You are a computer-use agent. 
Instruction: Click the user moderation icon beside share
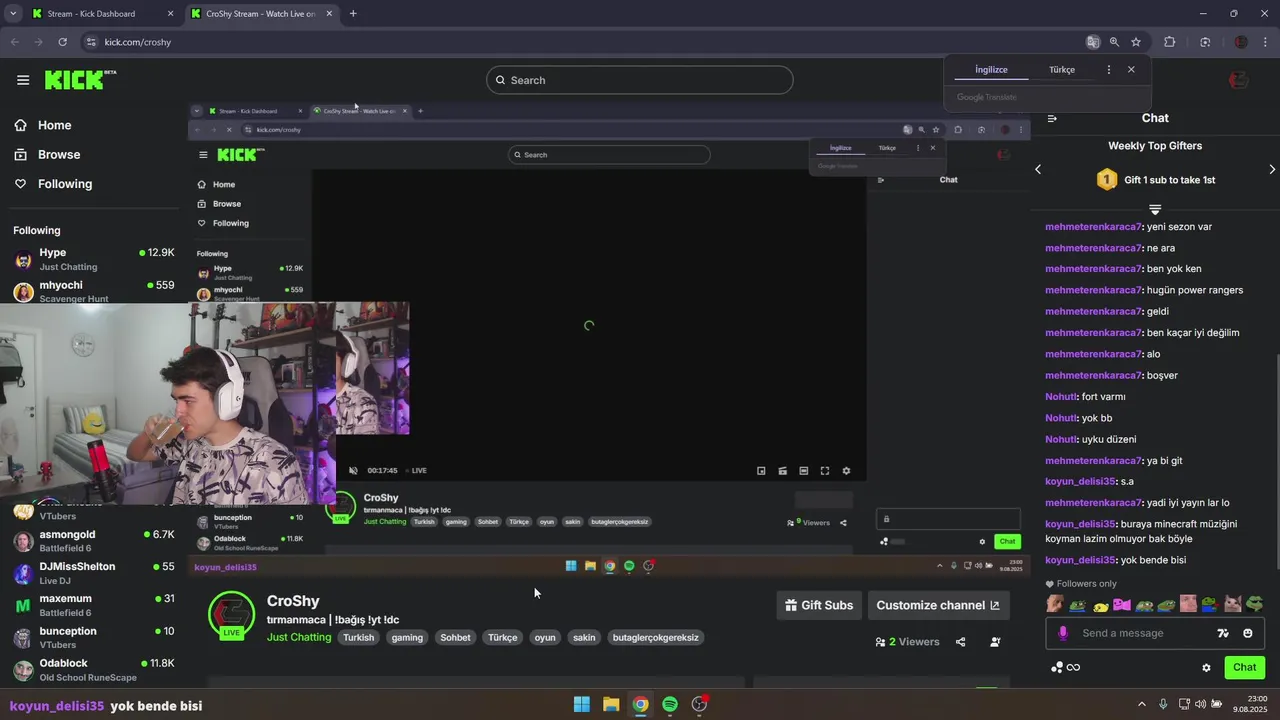(x=995, y=642)
